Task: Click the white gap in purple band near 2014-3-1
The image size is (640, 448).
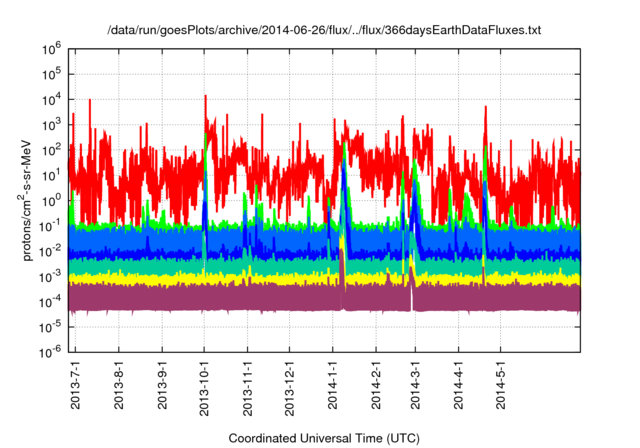Action: 411,297
